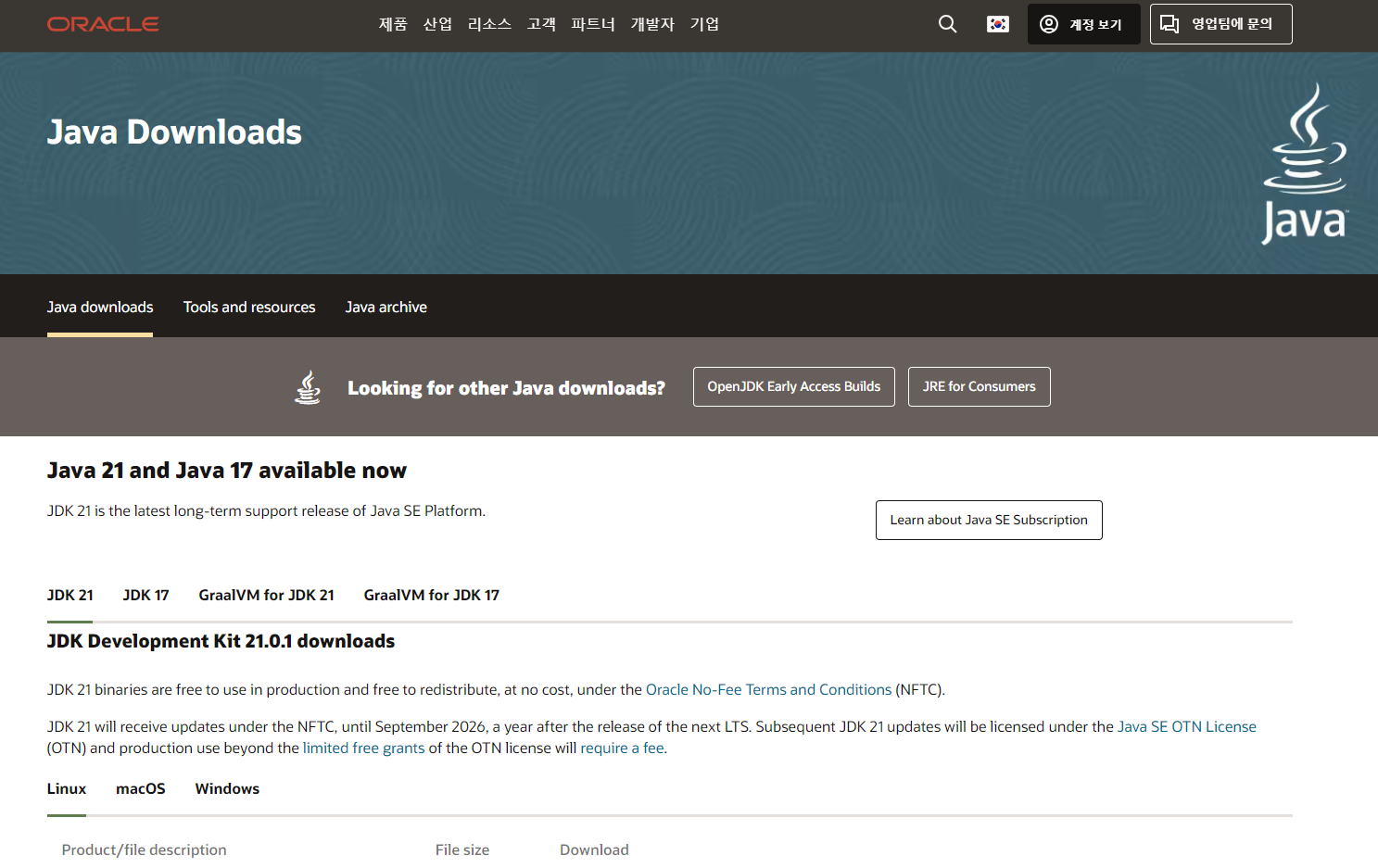Screen dimensions: 1378x868
Task: Open the 제품 menu
Action: tap(393, 24)
